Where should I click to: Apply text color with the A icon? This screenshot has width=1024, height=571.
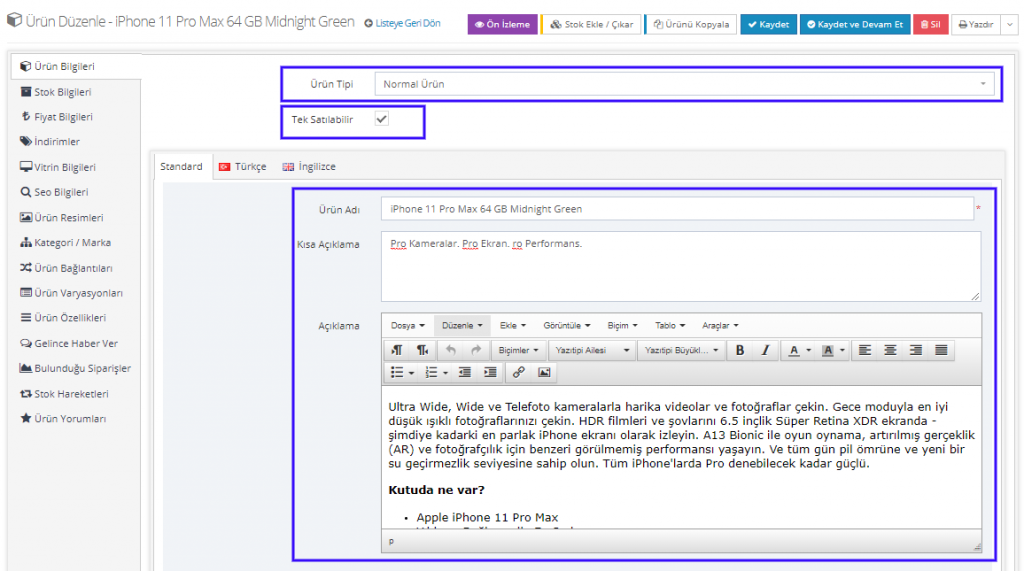click(793, 350)
